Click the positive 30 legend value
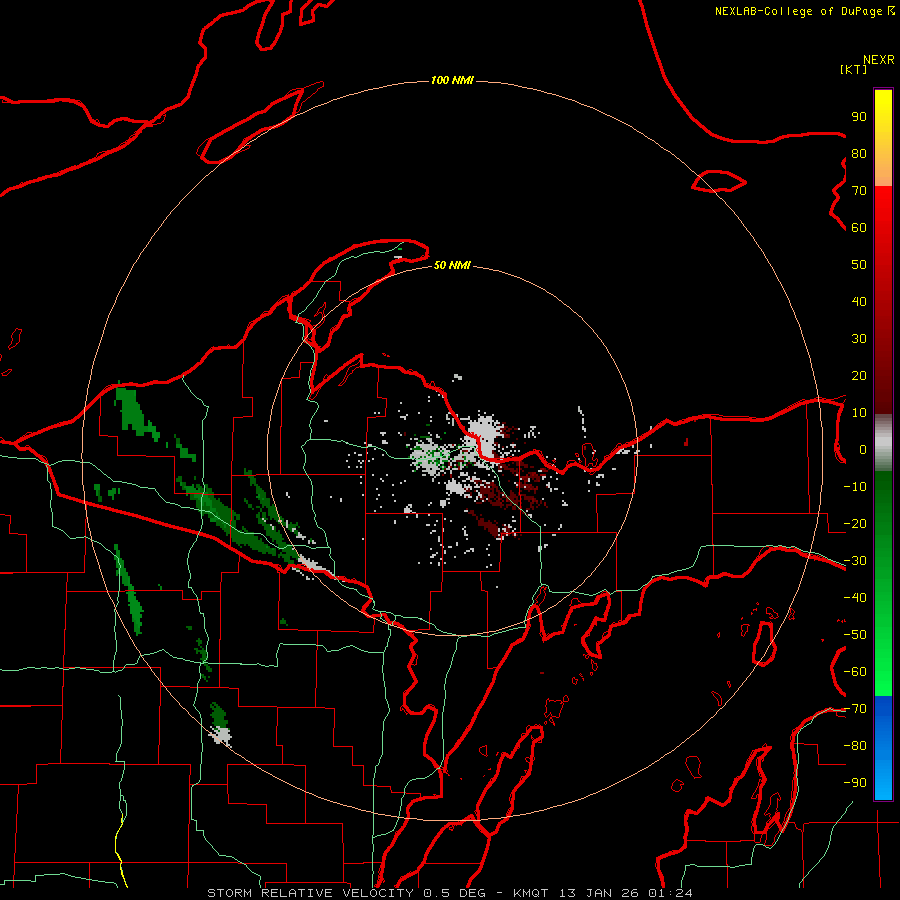 859,339
